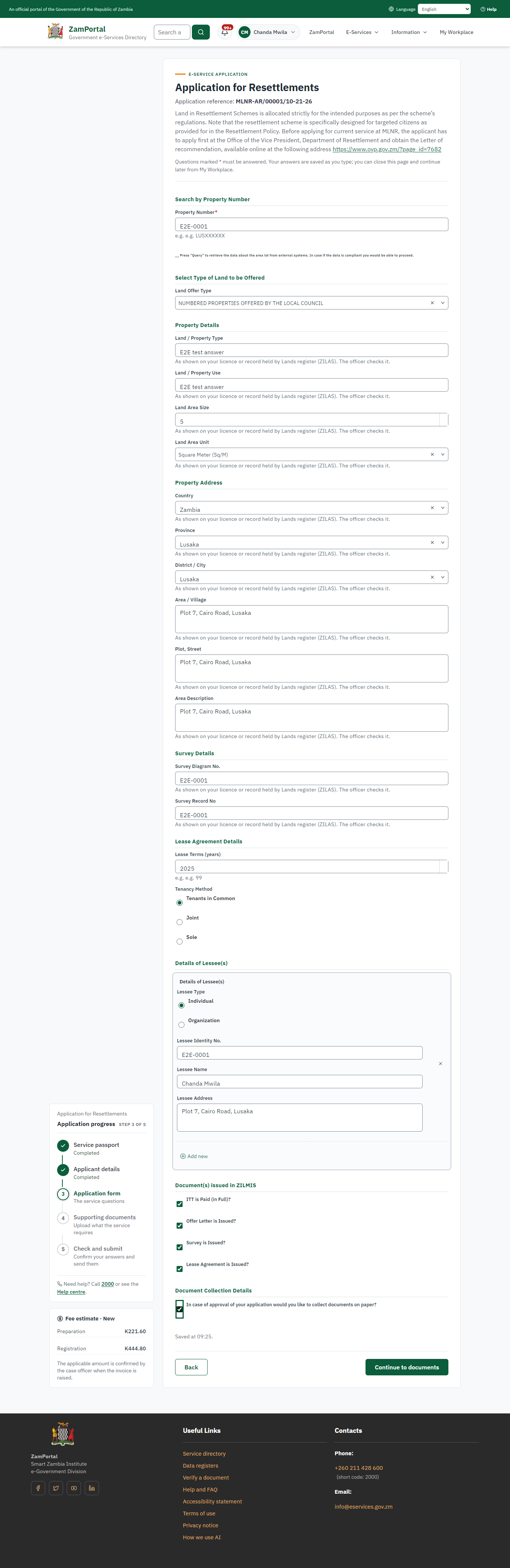Clear the Province selection with its X
Screen dimensions: 510x1568
[x=432, y=542]
